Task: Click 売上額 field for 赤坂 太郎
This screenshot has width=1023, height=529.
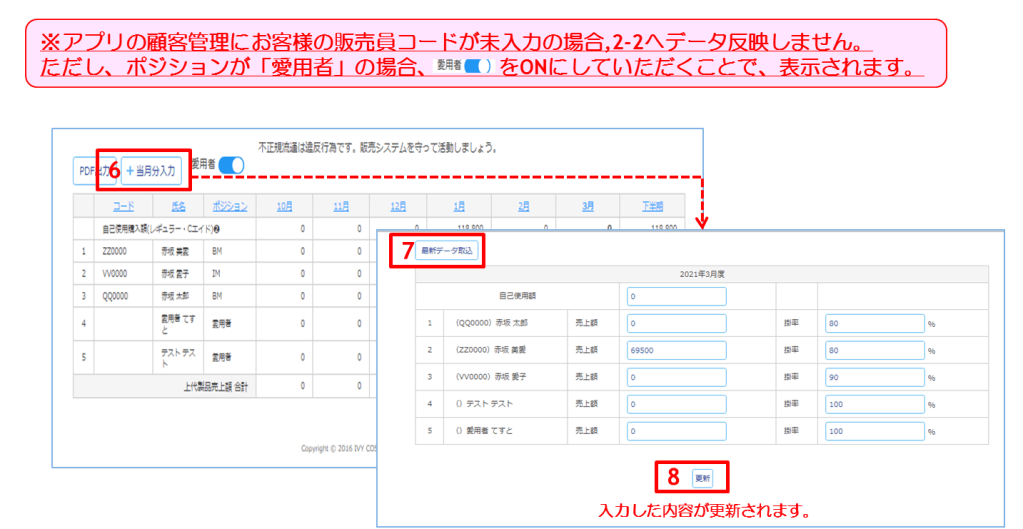Action: tap(676, 324)
